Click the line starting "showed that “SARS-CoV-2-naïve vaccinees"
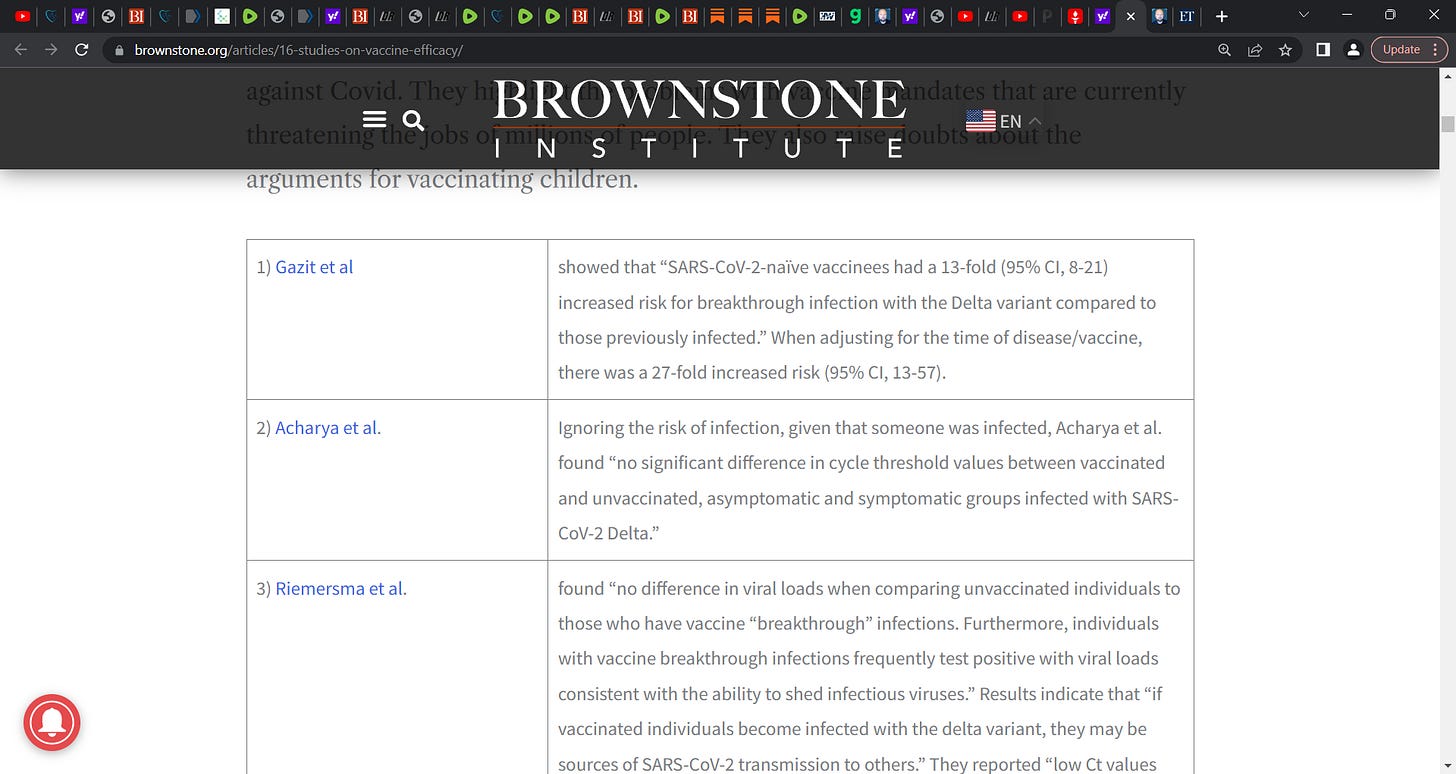 point(833,267)
